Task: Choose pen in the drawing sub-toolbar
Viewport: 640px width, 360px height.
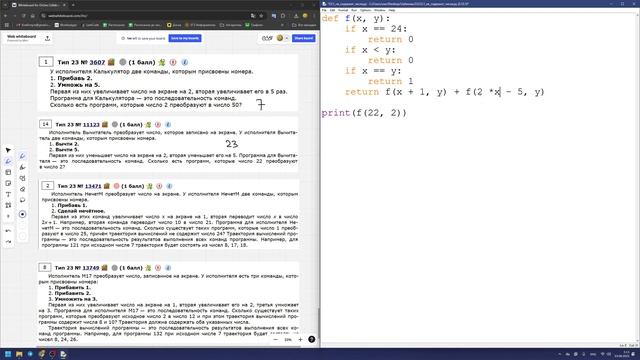Action: tap(22, 156)
